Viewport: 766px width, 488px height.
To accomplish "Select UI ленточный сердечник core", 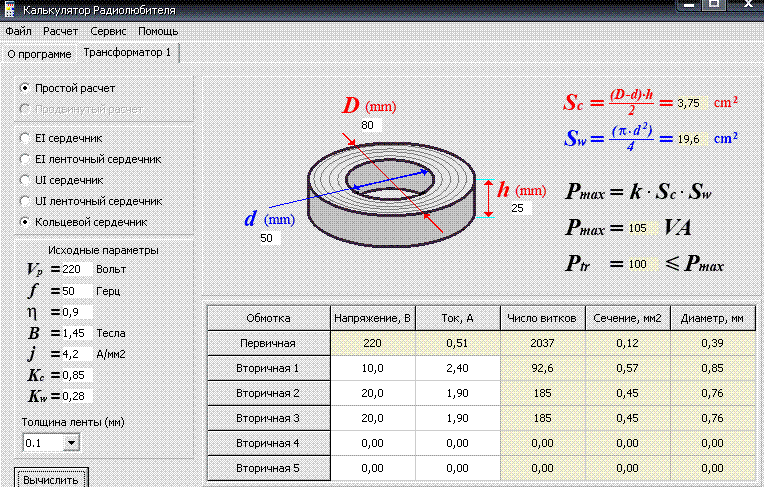I will click(x=25, y=200).
